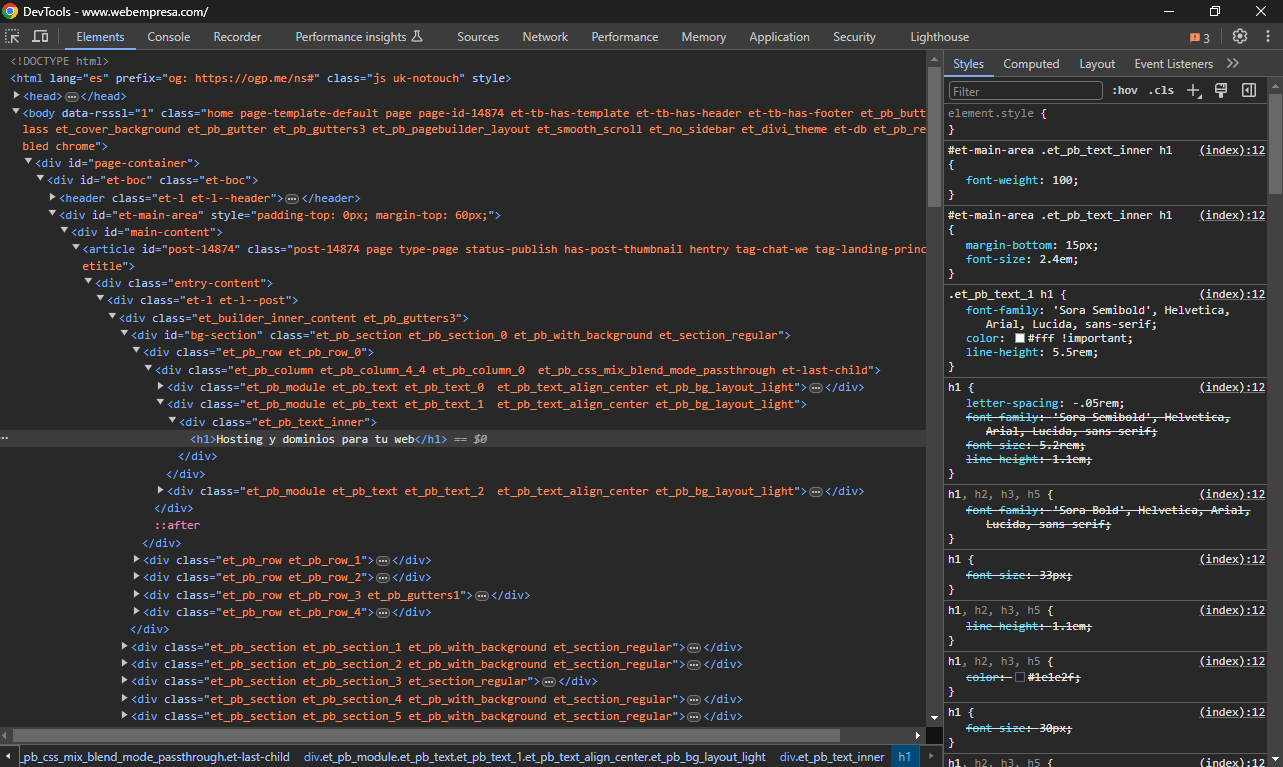The height and width of the screenshot is (767, 1283).
Task: Click the flask icon beside Performance insights
Action: [417, 36]
